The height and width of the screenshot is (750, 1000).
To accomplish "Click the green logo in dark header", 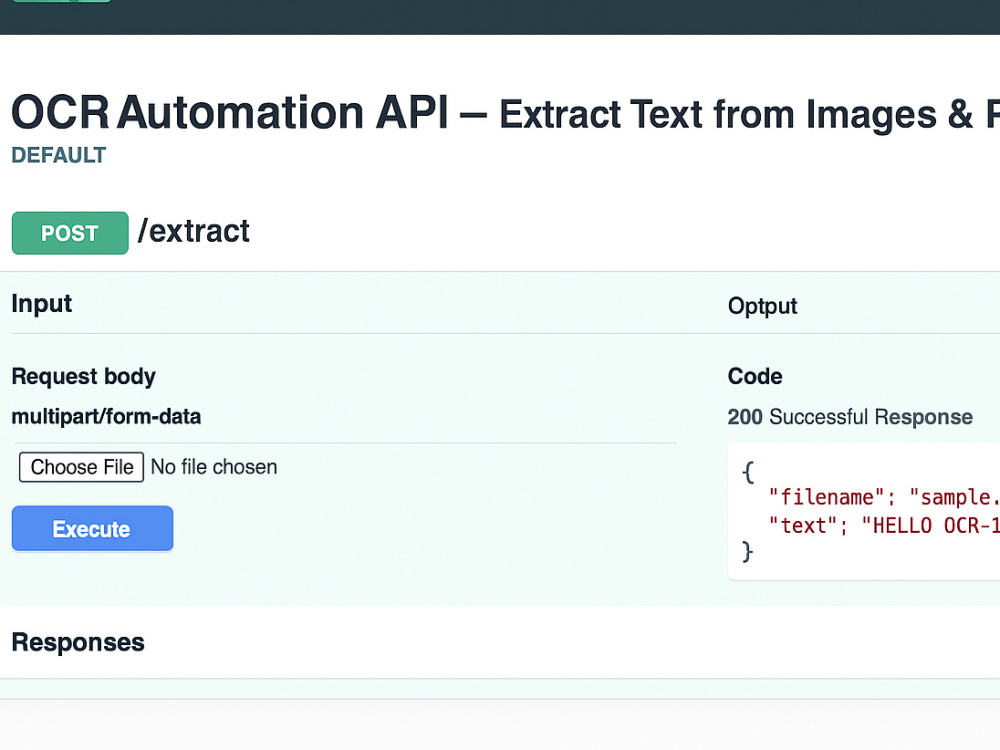I will point(62,1).
